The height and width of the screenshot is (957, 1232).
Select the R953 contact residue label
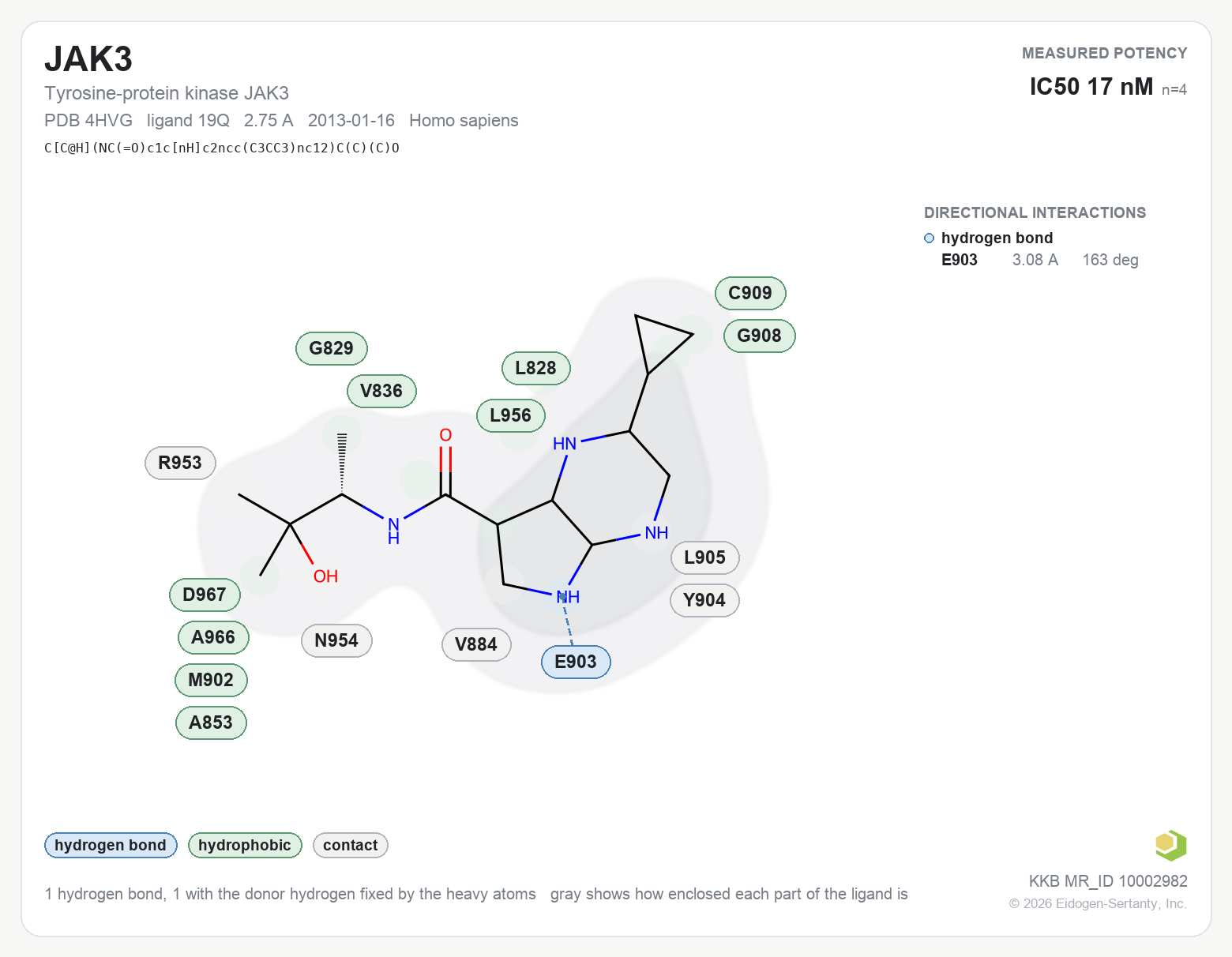(x=180, y=463)
